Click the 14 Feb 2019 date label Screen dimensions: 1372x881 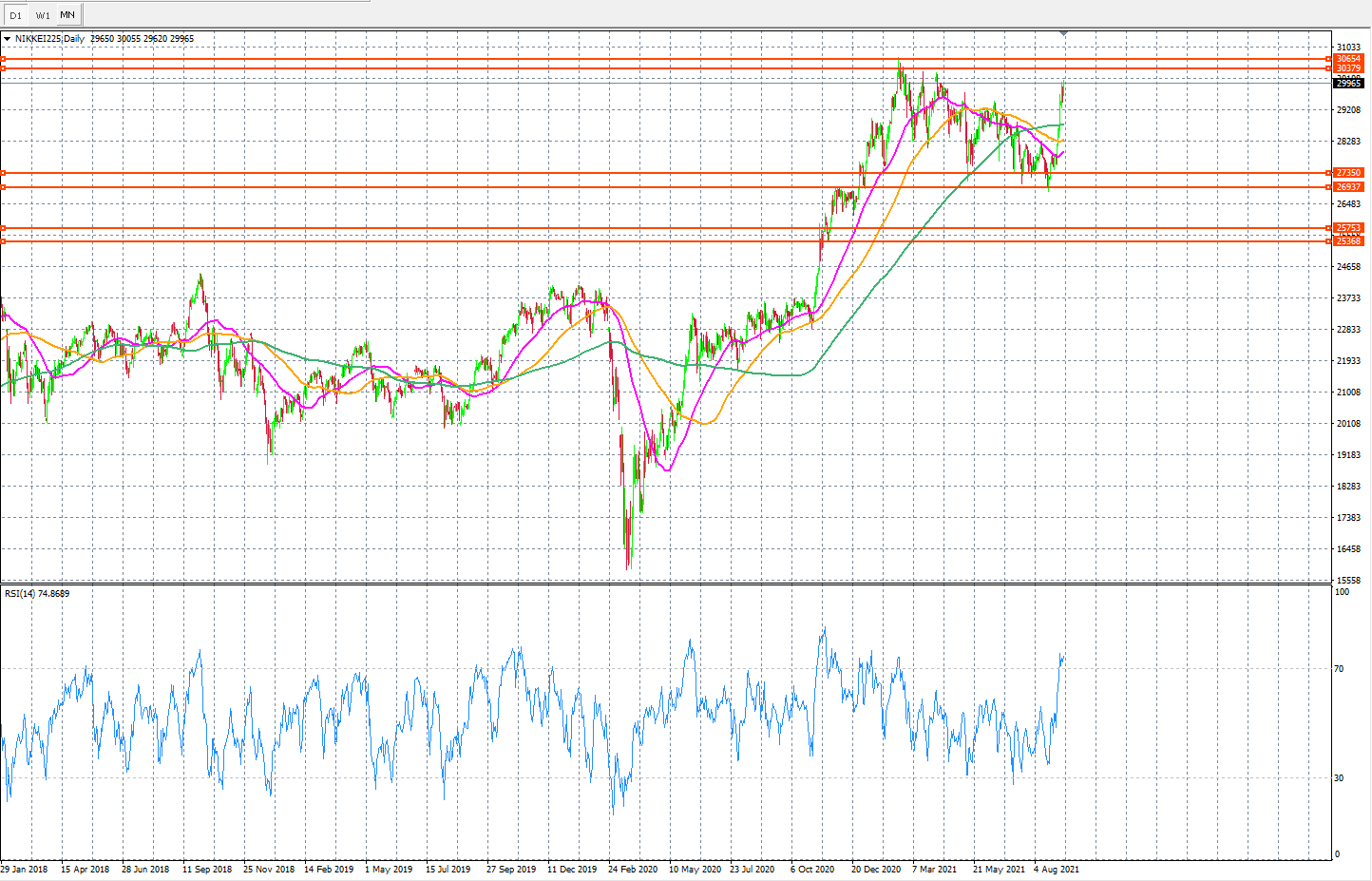329,869
